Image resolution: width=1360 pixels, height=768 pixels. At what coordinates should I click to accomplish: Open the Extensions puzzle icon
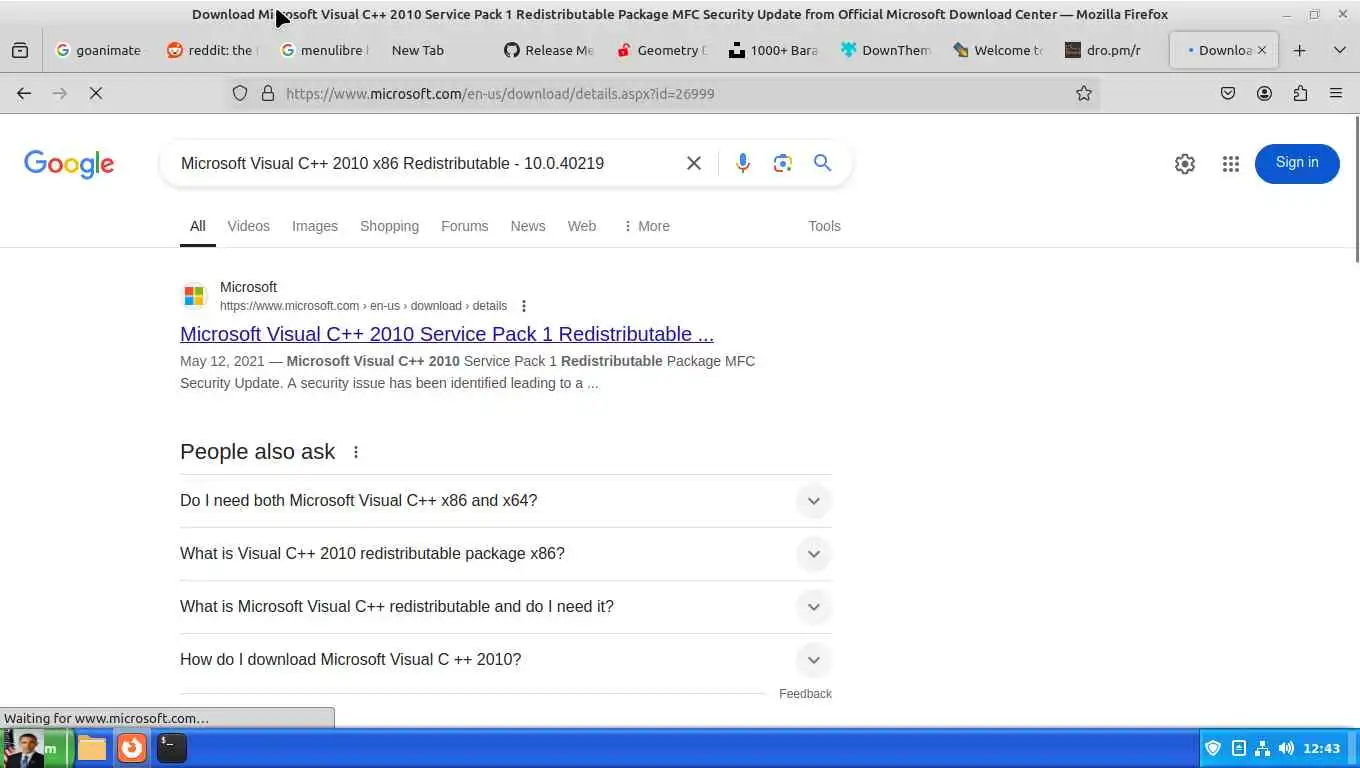point(1300,93)
